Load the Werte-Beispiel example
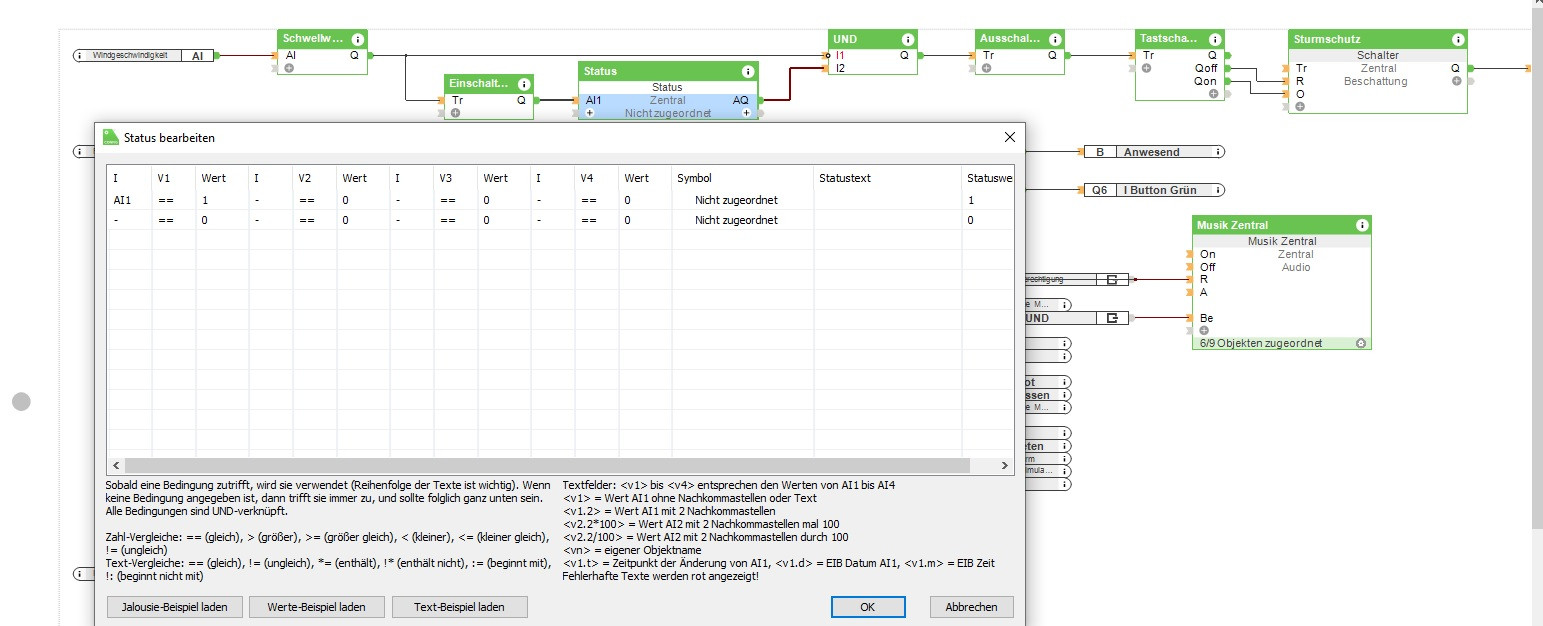The image size is (1543, 626). click(315, 607)
